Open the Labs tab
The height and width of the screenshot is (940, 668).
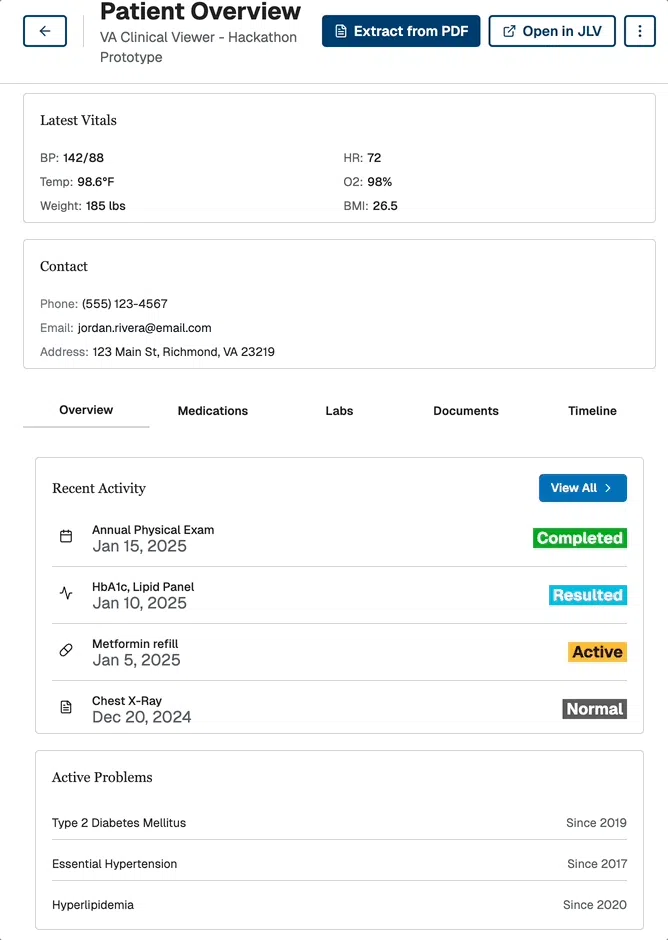coord(339,411)
